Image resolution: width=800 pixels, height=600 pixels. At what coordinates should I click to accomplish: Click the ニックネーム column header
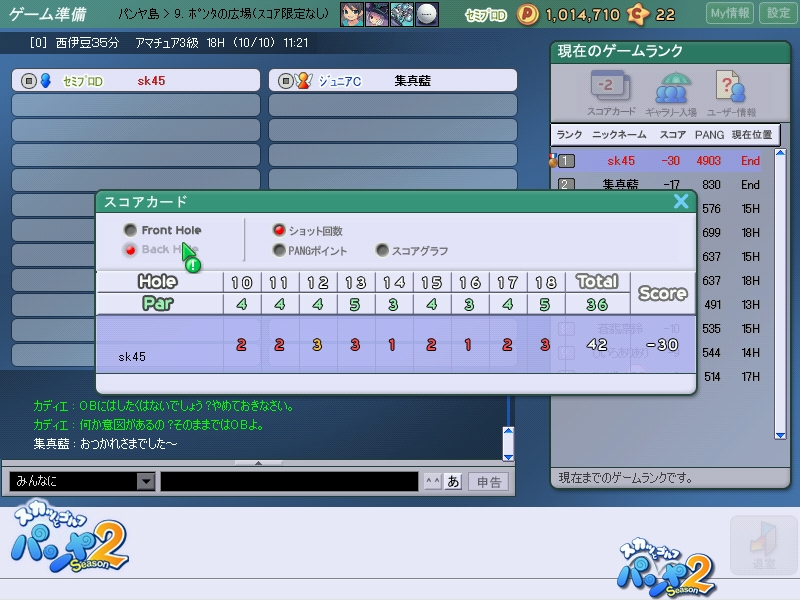[619, 135]
